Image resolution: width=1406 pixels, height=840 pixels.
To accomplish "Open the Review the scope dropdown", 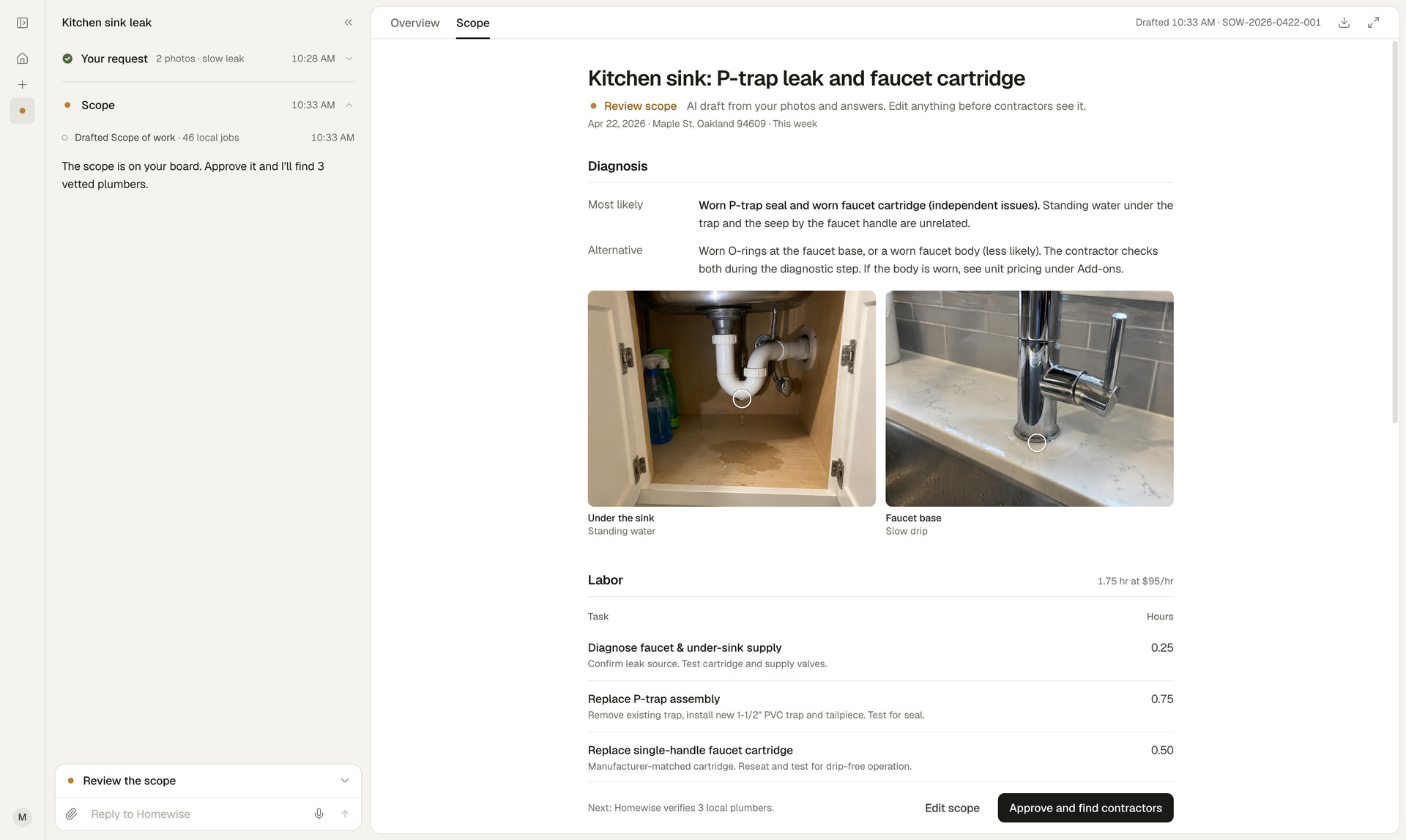I will 208,781.
